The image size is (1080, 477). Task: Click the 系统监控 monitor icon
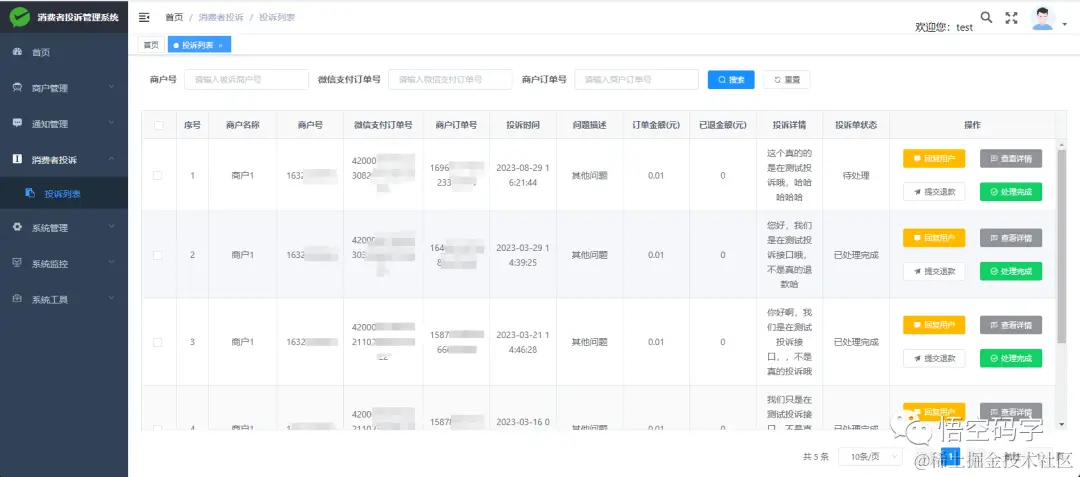18,263
